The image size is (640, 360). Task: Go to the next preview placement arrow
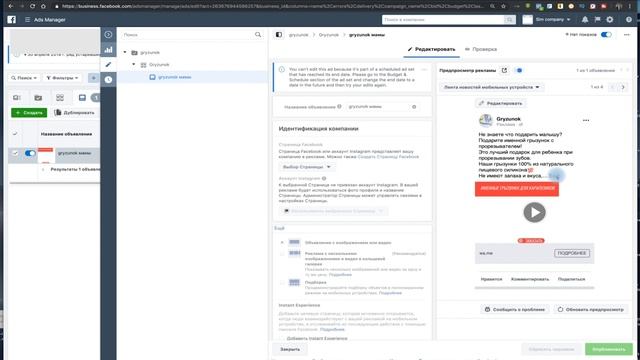point(623,87)
